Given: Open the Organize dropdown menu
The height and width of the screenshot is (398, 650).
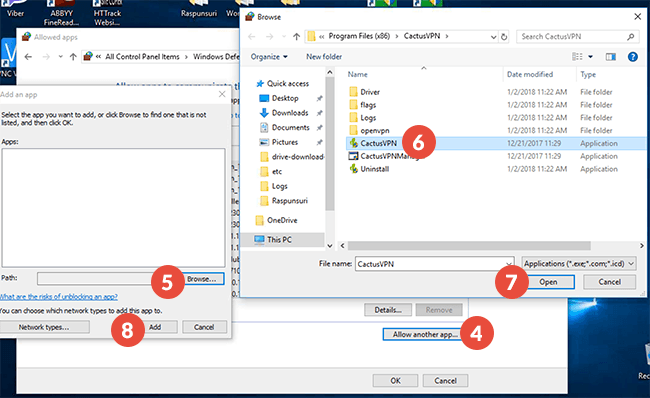Looking at the screenshot, I should click(x=269, y=57).
